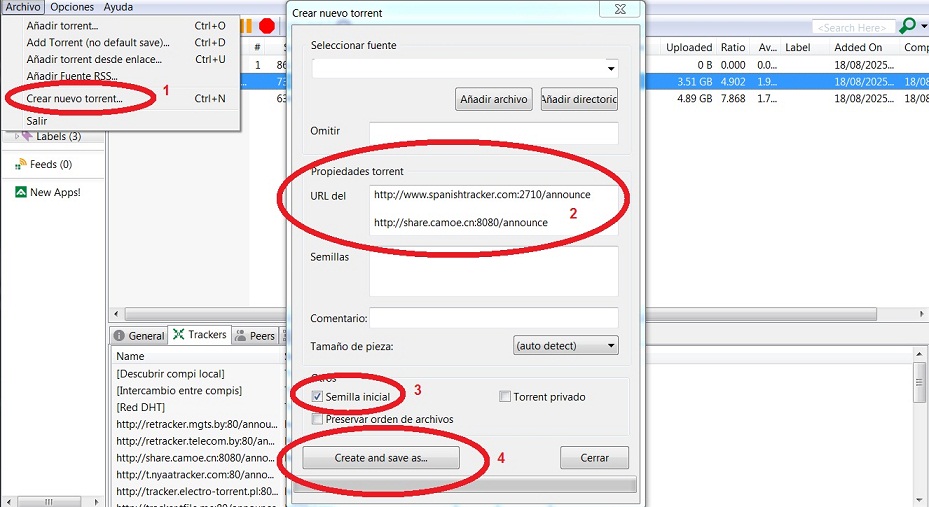The width and height of the screenshot is (929, 507).
Task: Select Crear nuevo torrent menu entry
Action: point(75,99)
